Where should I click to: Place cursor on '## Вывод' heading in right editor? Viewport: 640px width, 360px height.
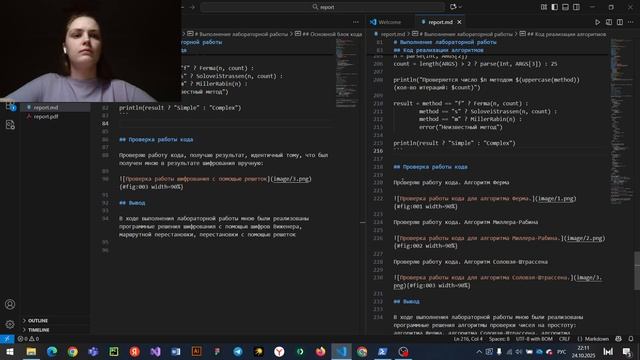(406, 301)
